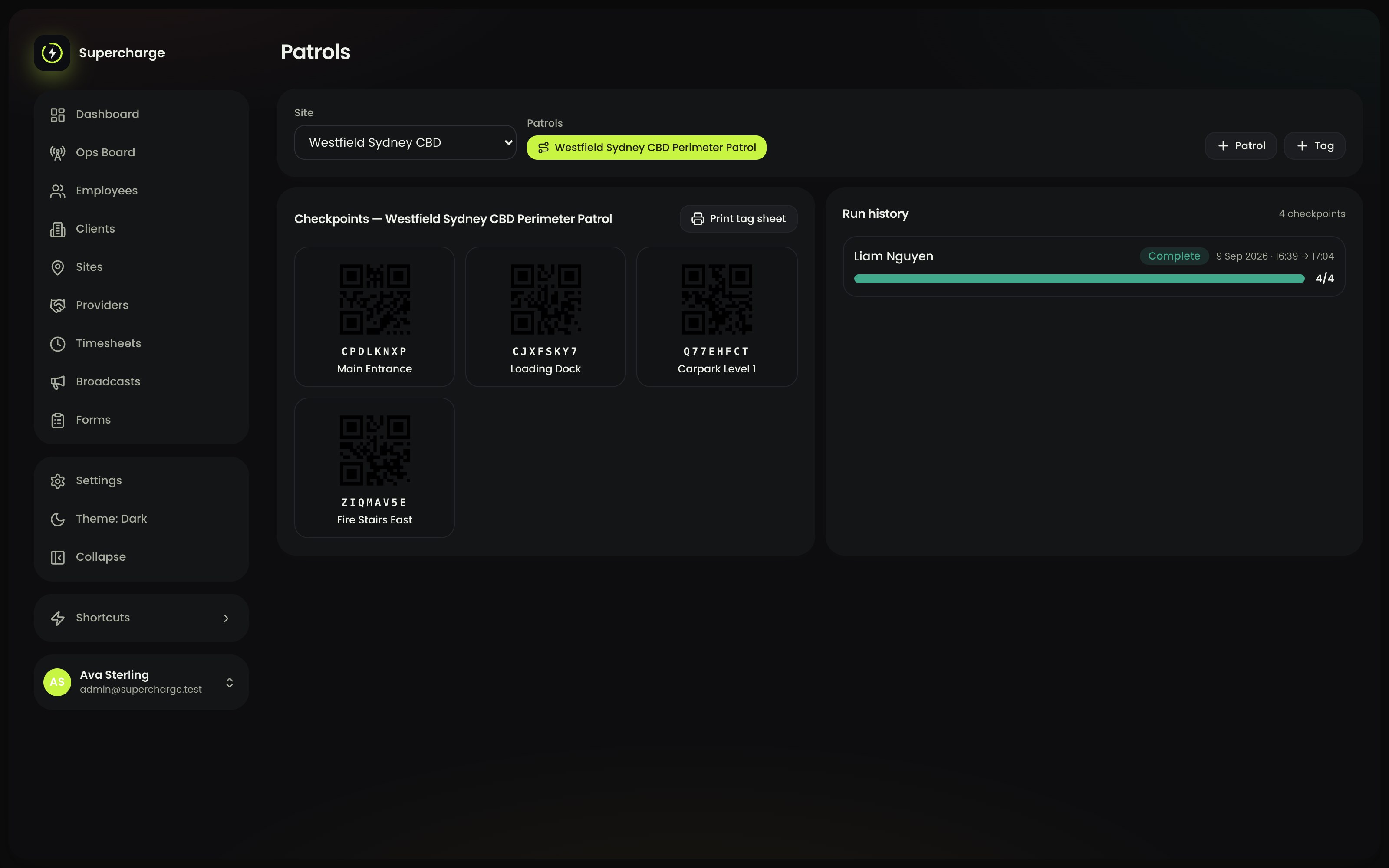Expand the Ava Sterling account switcher arrows
1389x868 pixels.
230,683
